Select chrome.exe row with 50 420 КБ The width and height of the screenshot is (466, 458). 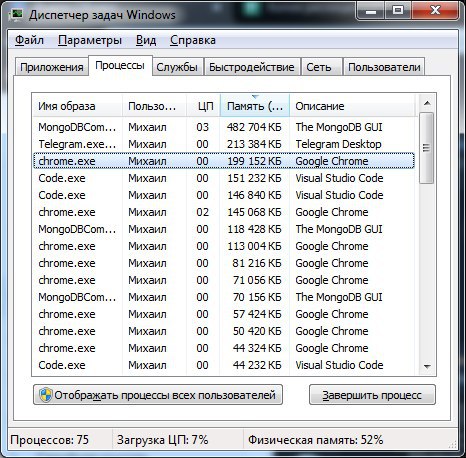(224, 331)
